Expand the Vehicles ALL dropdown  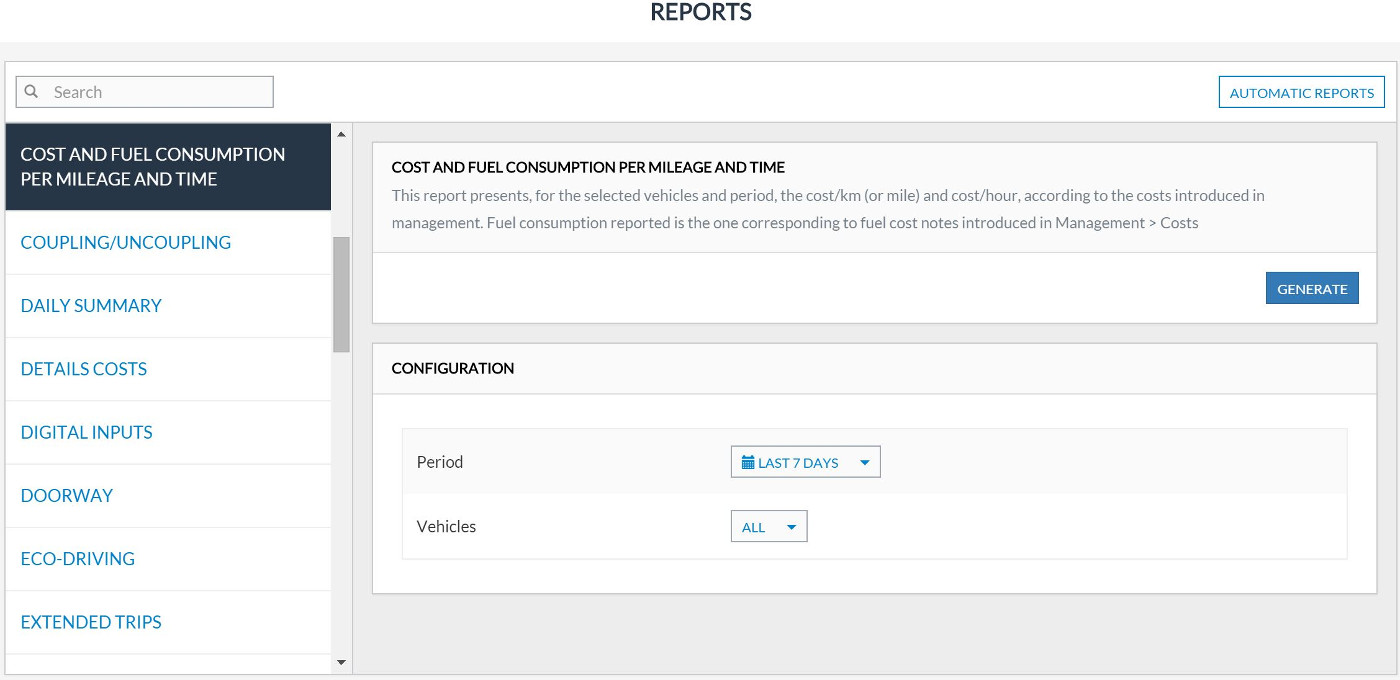coord(768,527)
